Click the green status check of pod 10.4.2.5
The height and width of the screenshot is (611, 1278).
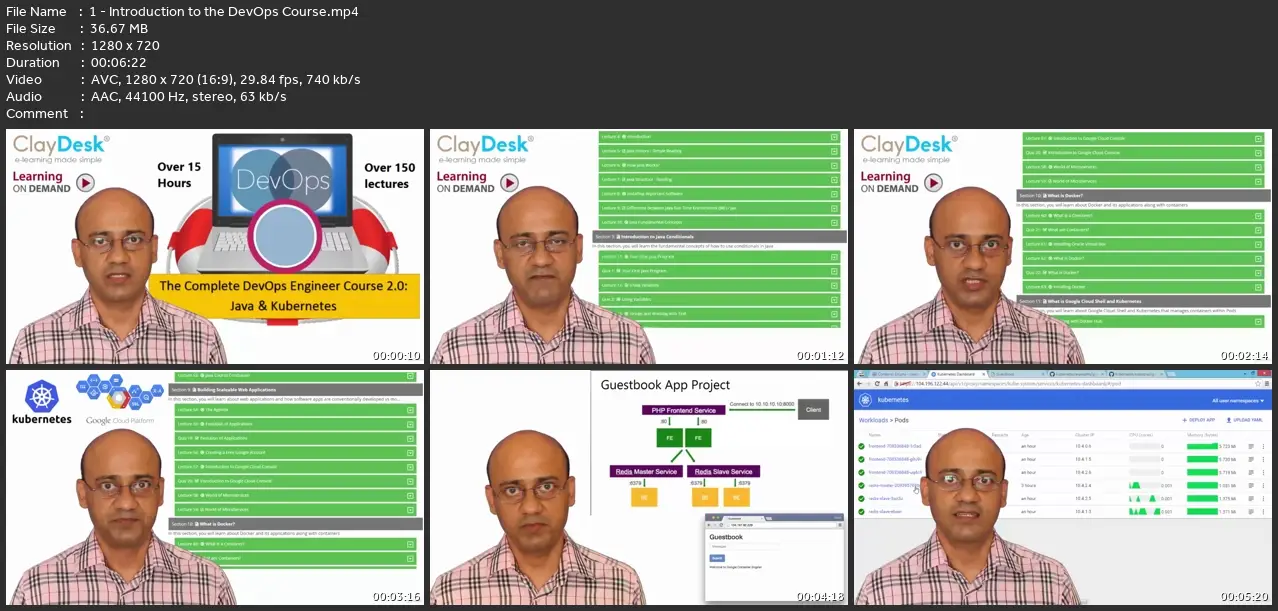point(862,498)
